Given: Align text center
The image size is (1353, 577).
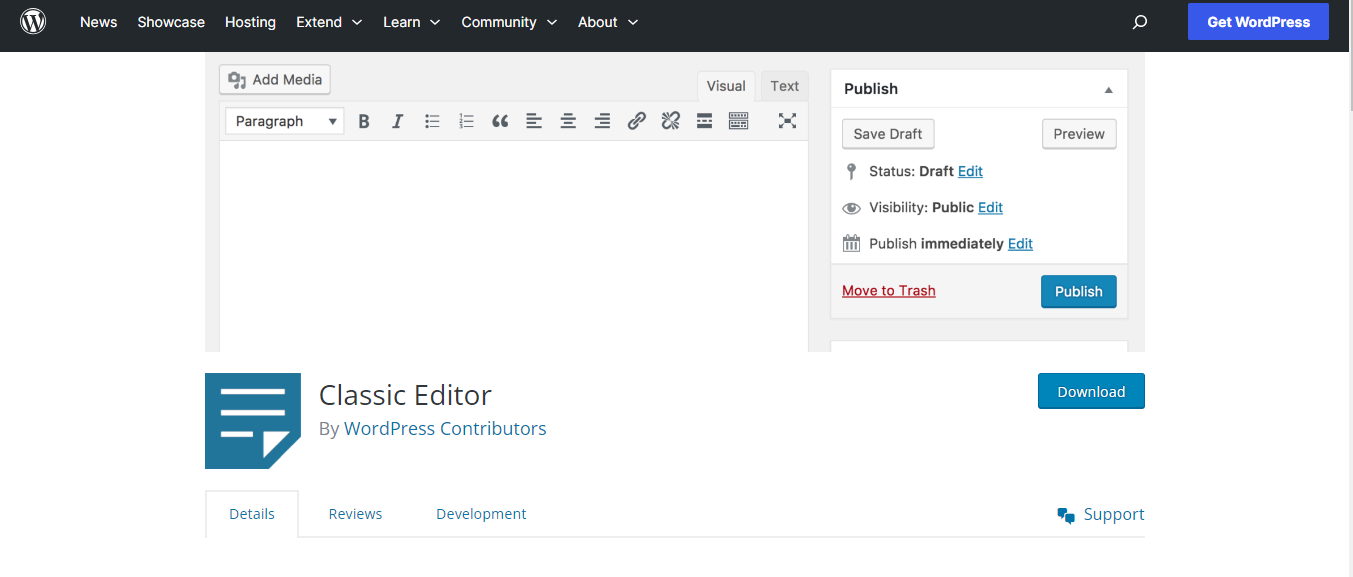Looking at the screenshot, I should point(568,121).
